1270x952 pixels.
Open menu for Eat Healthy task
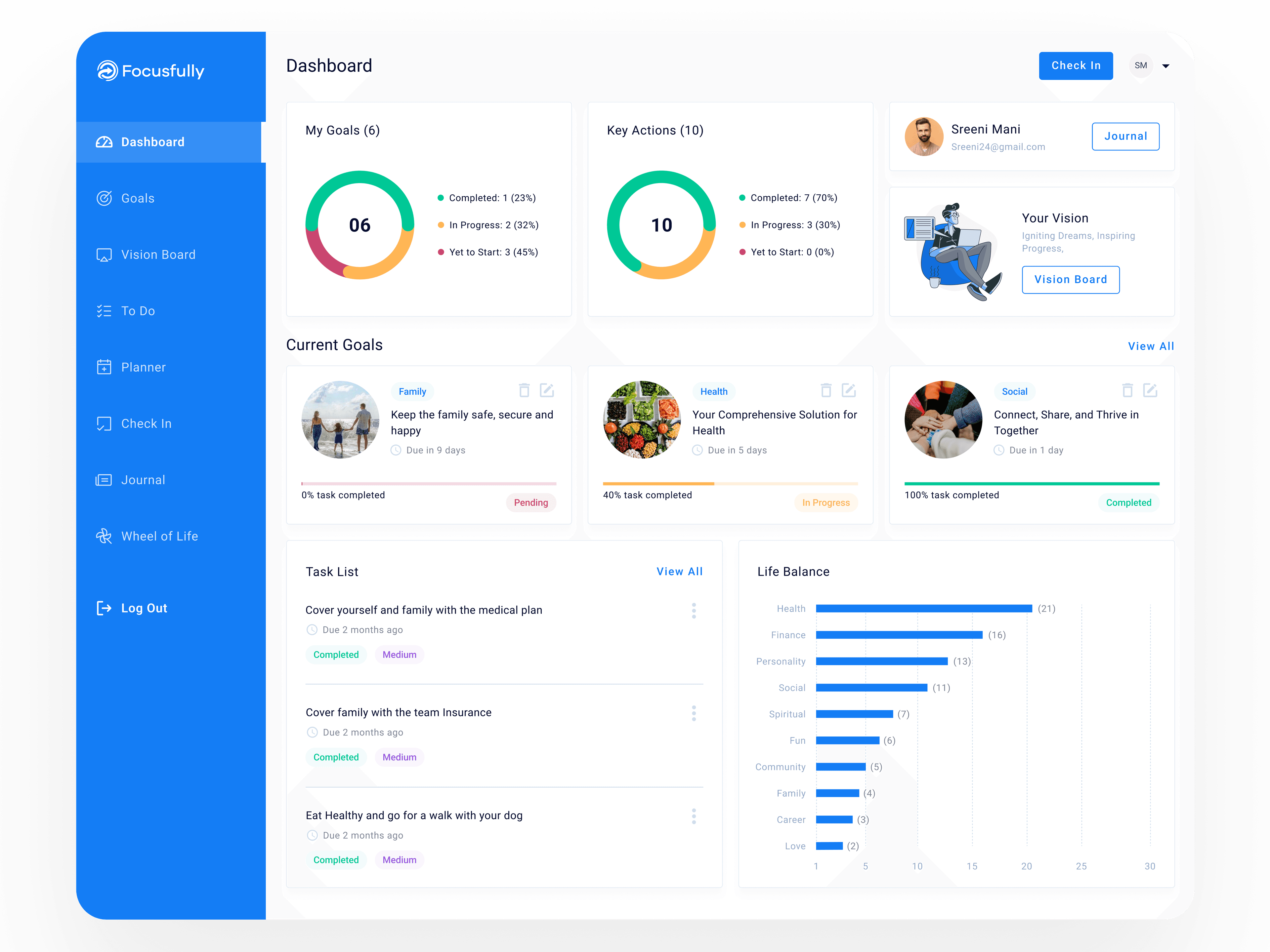(x=694, y=816)
